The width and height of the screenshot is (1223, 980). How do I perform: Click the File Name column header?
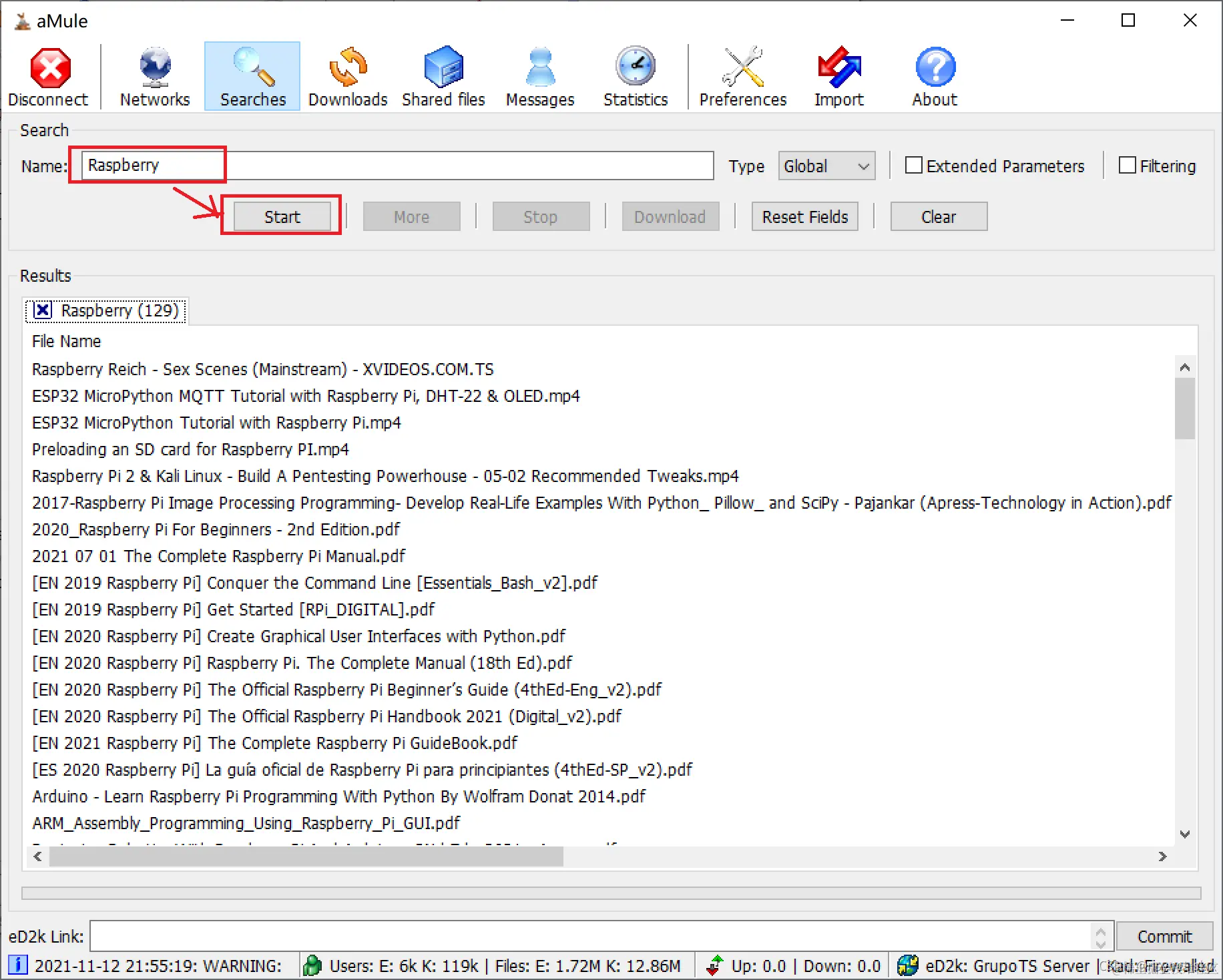(x=67, y=341)
